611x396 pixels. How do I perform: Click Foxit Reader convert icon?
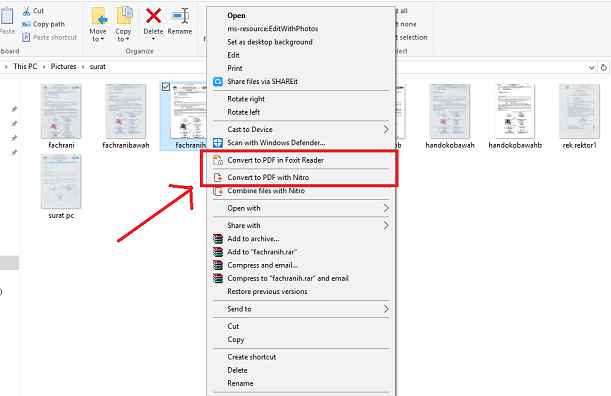tap(218, 160)
